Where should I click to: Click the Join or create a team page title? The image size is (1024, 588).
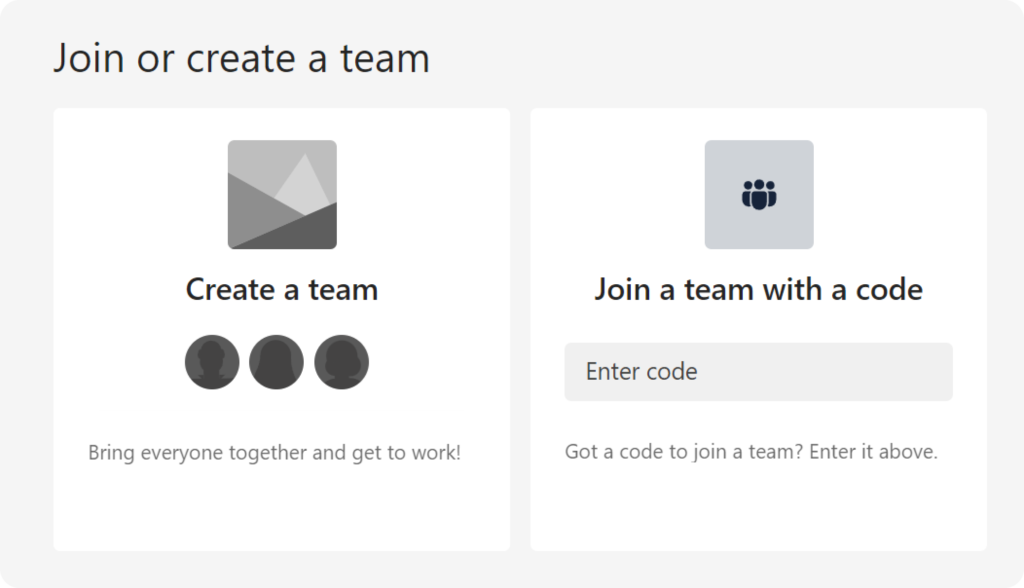(x=243, y=58)
